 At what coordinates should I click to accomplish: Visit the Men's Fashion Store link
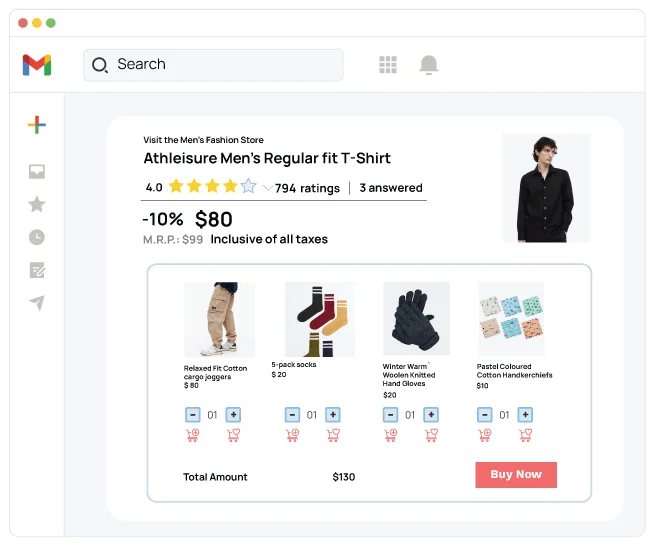tap(203, 140)
